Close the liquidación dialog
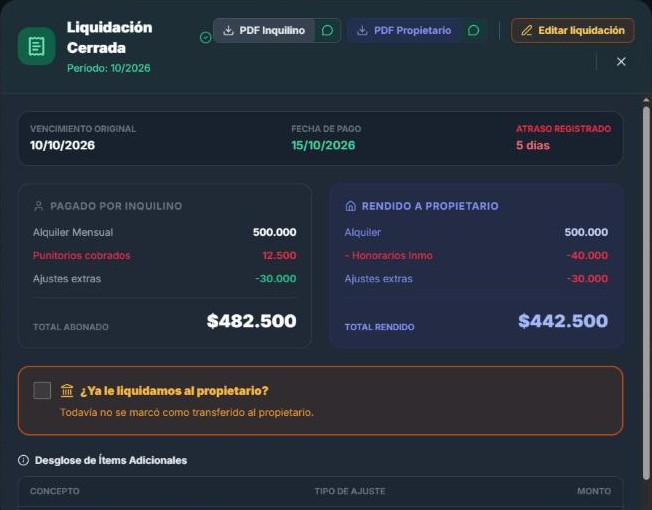652x510 pixels. click(621, 62)
